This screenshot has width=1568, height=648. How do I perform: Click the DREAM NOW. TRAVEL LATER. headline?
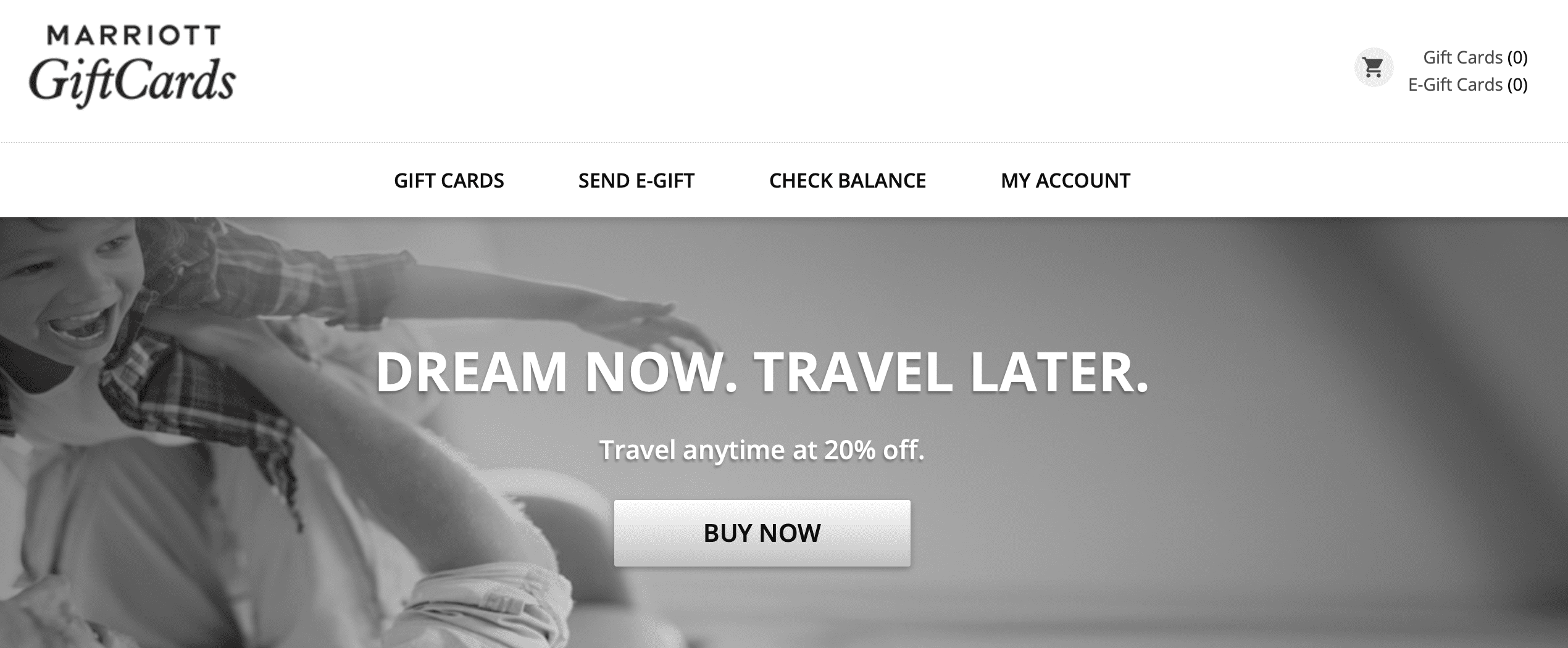click(x=762, y=372)
